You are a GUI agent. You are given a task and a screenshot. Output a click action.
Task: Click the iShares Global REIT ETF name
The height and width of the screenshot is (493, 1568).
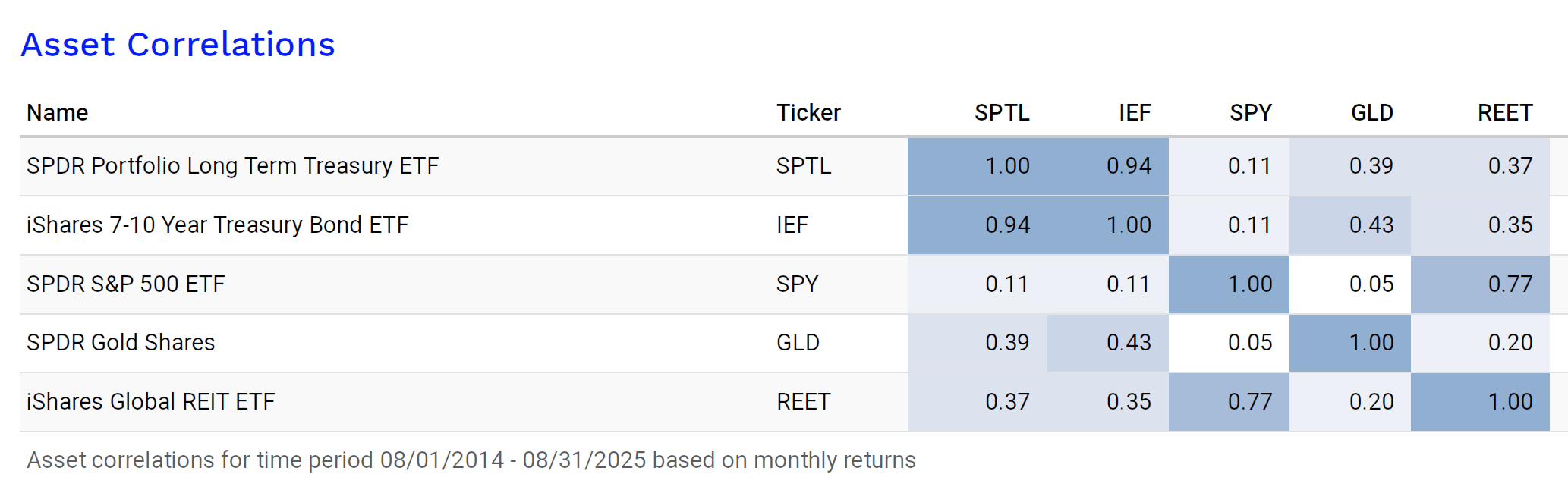tap(150, 402)
